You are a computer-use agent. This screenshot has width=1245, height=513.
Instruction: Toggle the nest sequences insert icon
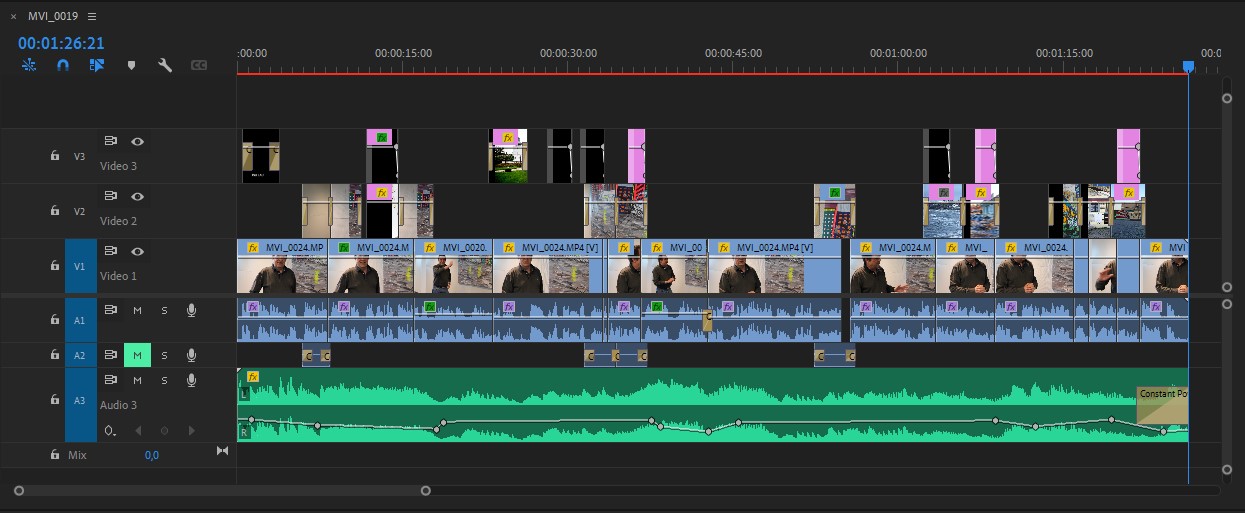tap(29, 65)
